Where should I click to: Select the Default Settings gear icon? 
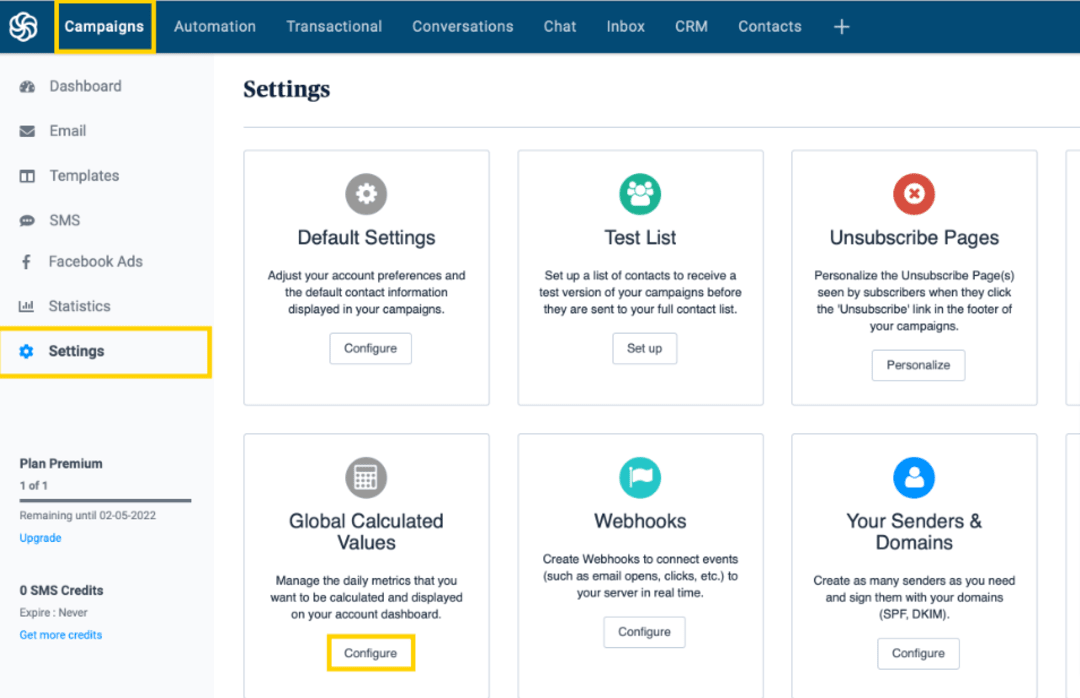point(366,194)
